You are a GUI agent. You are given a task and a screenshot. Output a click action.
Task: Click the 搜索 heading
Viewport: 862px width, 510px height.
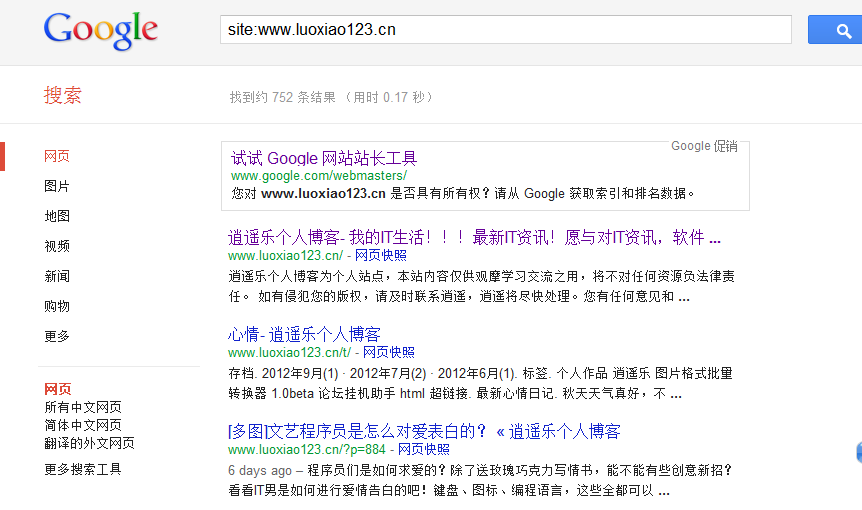pyautogui.click(x=63, y=95)
